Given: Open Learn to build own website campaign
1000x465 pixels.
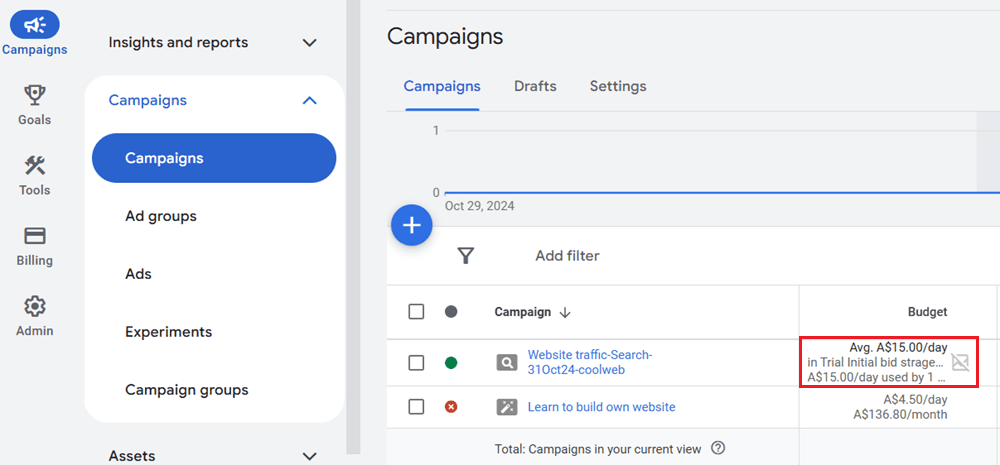Looking at the screenshot, I should pos(601,407).
